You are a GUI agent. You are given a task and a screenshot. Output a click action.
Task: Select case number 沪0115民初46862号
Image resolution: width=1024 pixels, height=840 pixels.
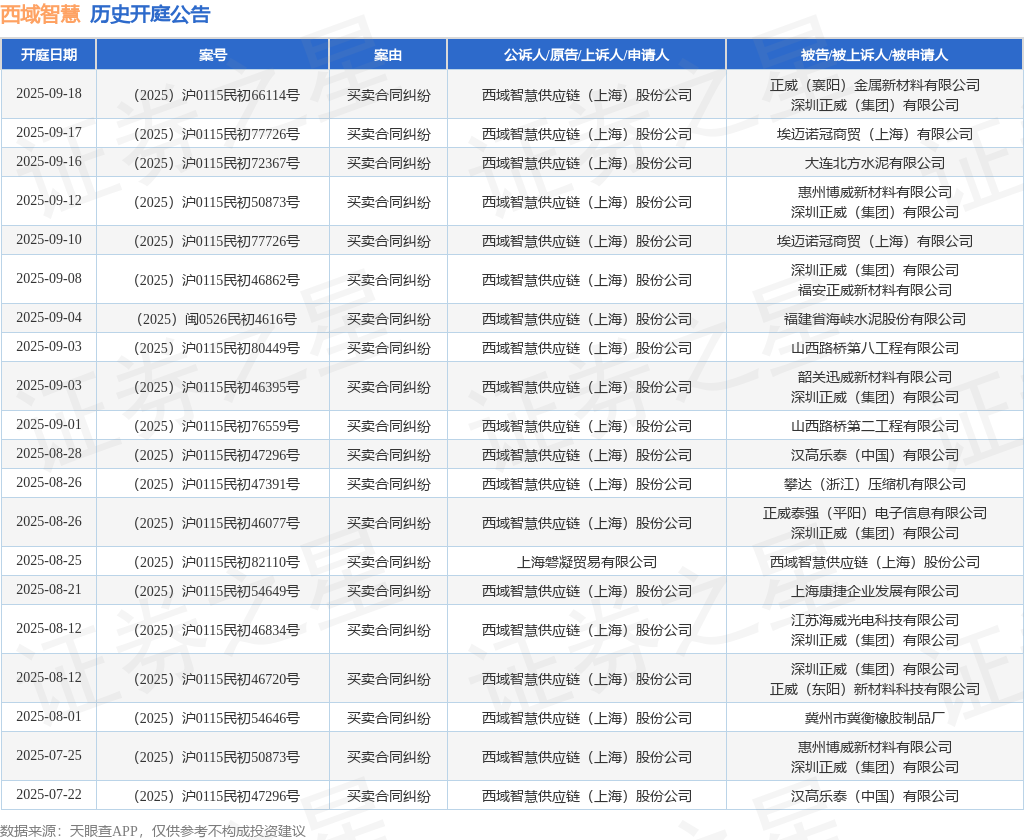coord(216,280)
